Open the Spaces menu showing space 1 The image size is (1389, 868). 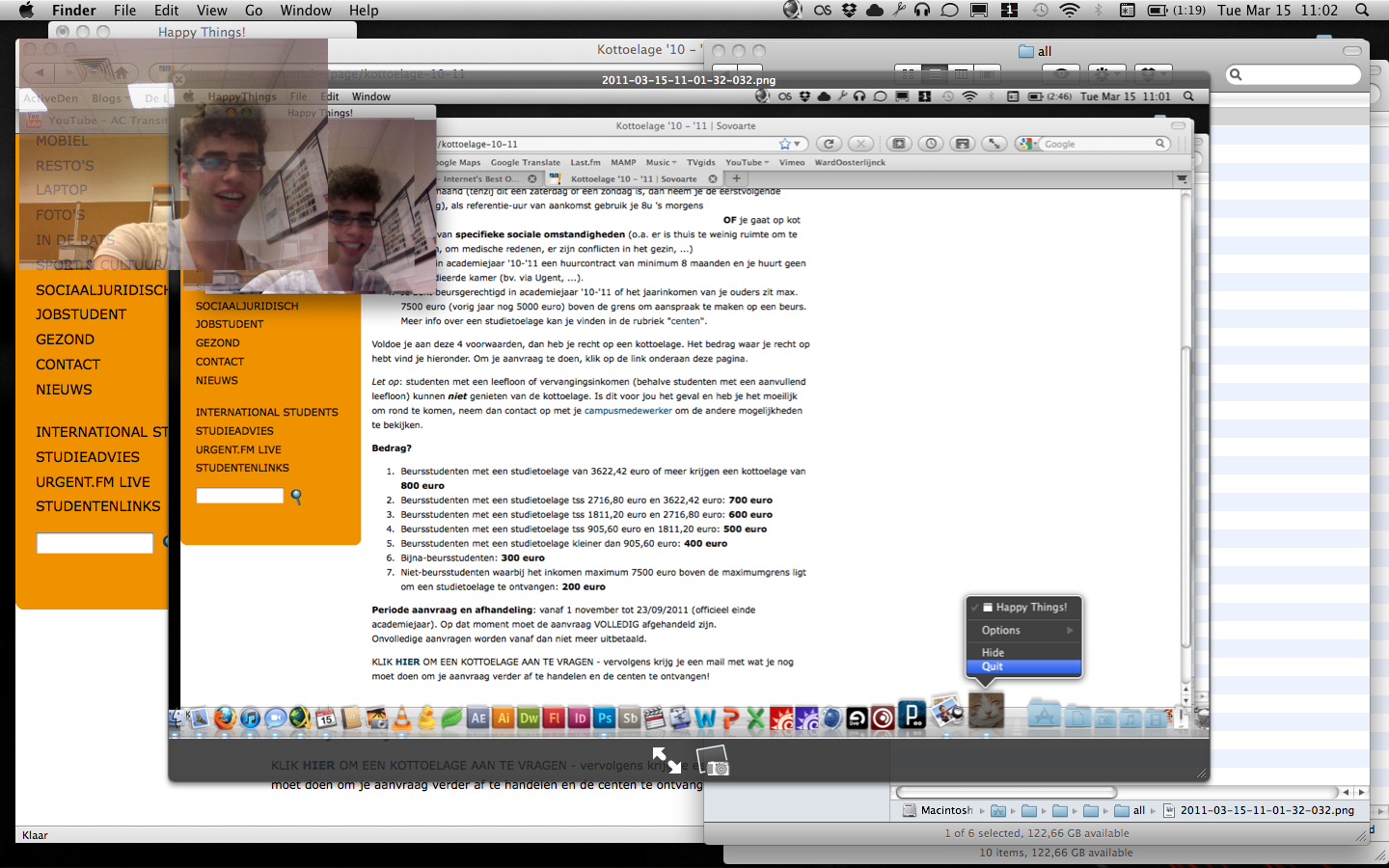click(1010, 11)
